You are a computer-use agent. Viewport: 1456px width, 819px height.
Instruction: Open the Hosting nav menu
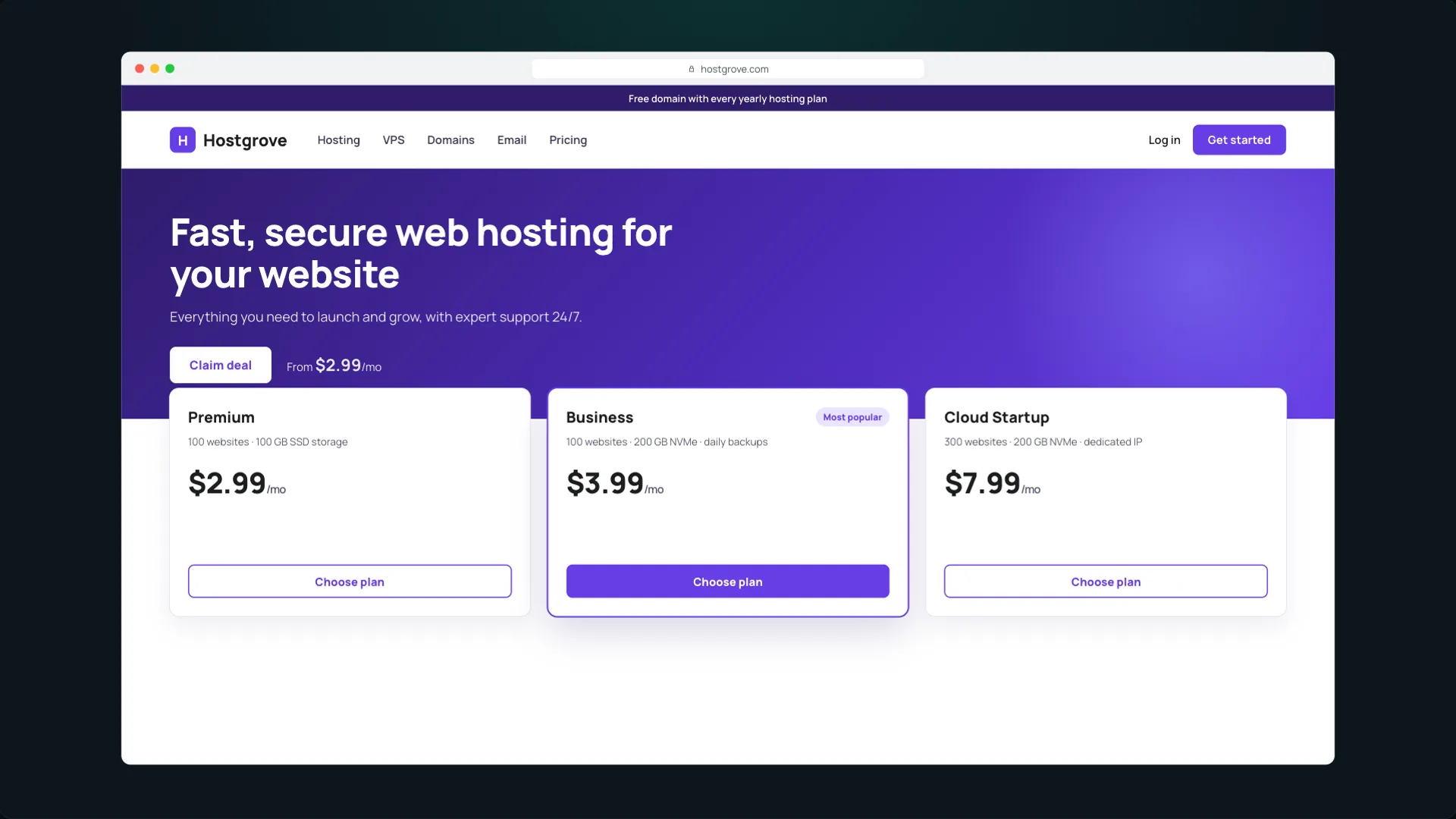tap(338, 140)
